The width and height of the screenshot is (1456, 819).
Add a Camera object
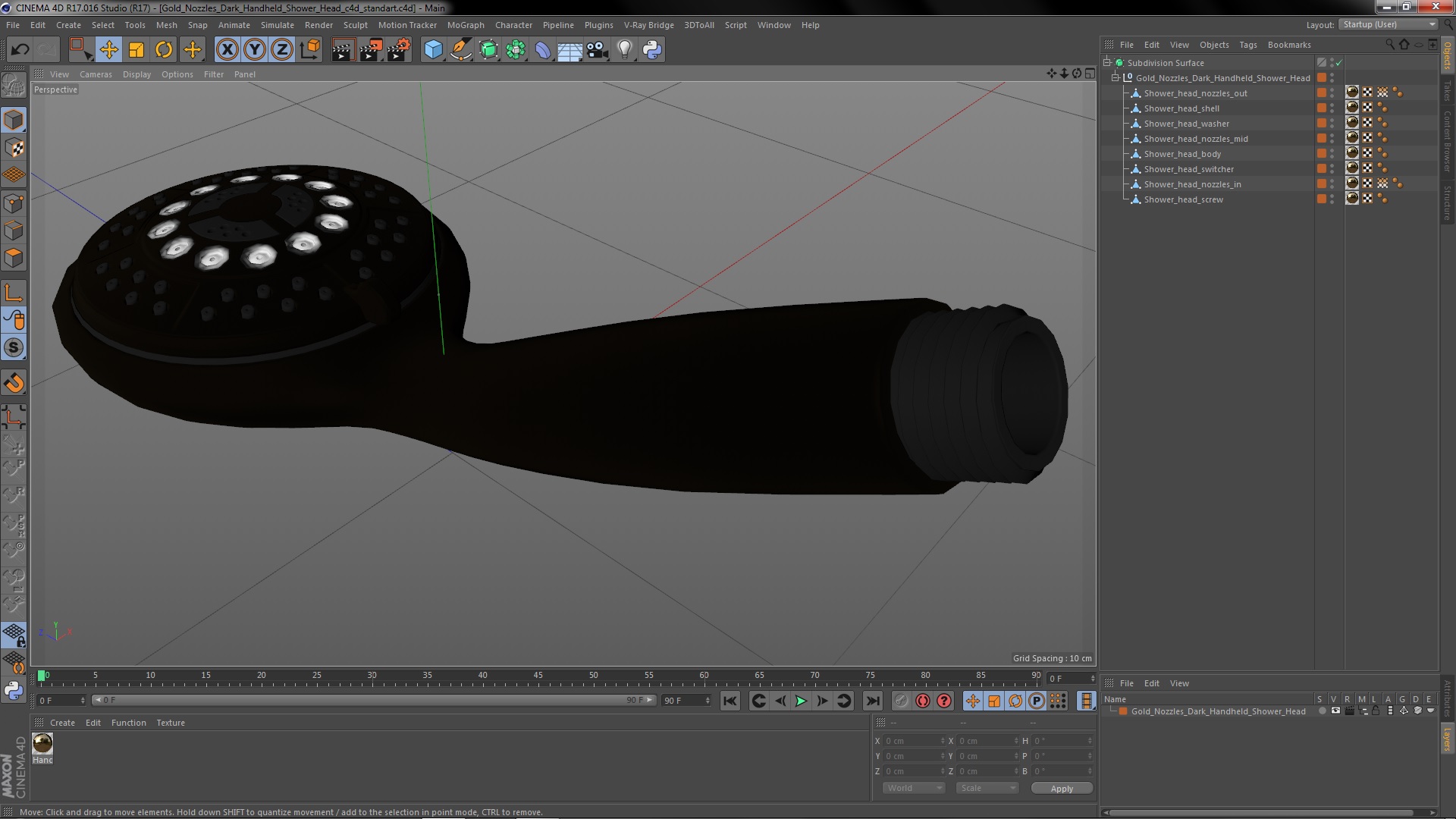pyautogui.click(x=597, y=50)
